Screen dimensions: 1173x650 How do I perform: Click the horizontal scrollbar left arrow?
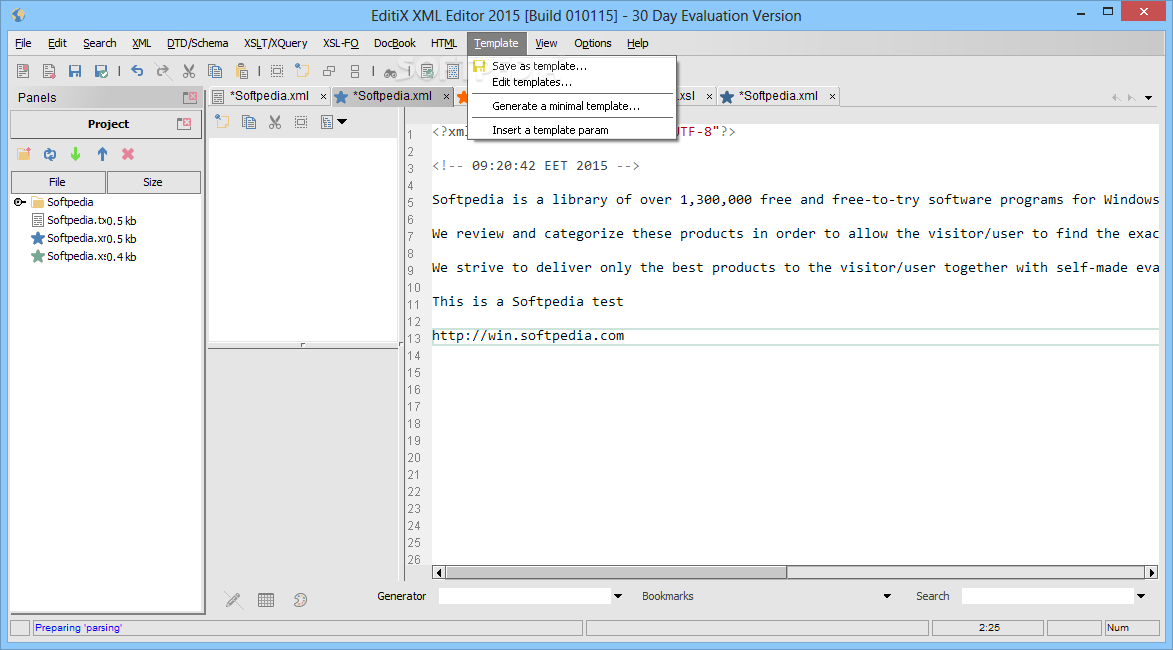(439, 572)
